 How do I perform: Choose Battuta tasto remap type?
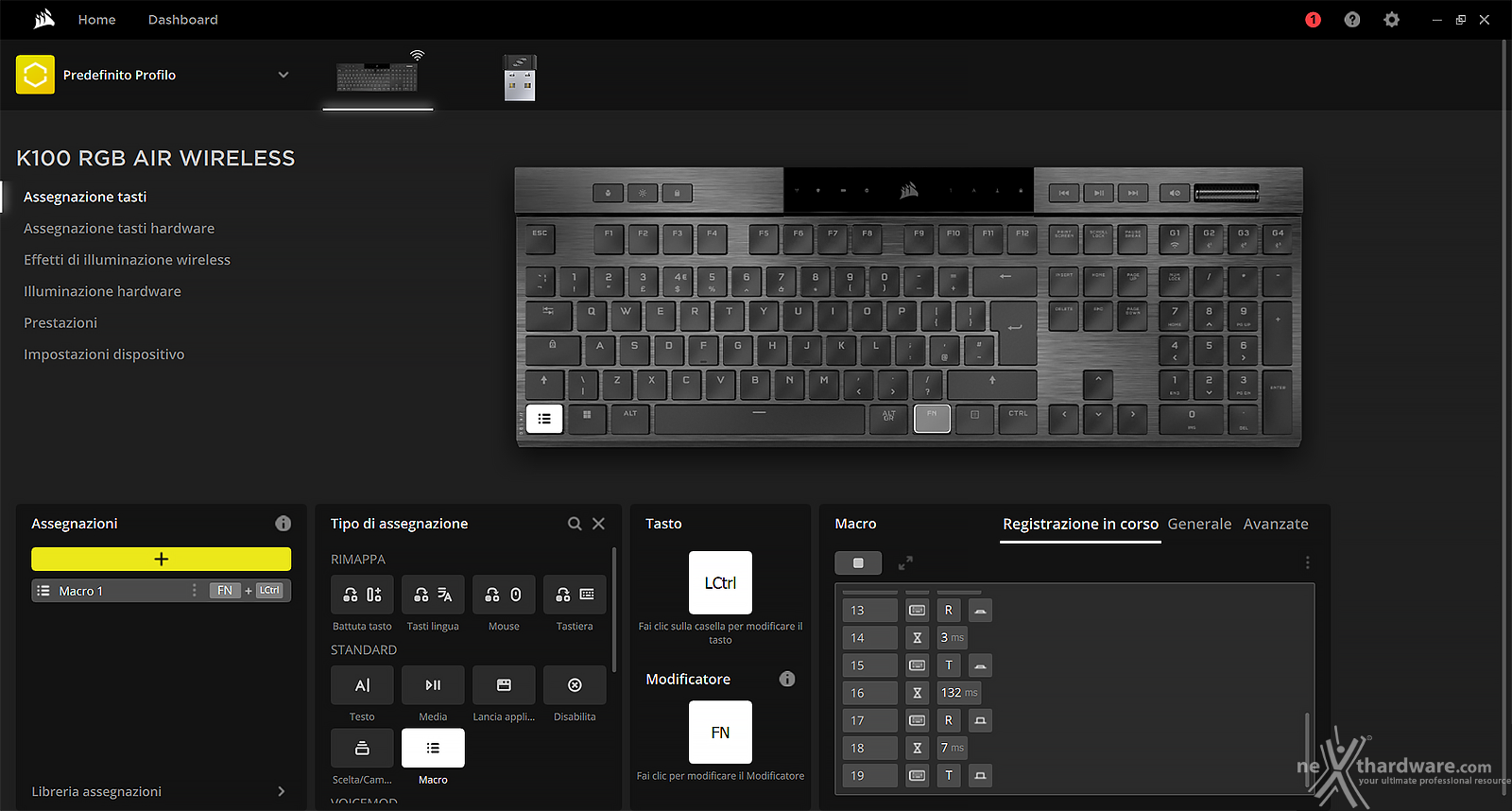(x=362, y=595)
